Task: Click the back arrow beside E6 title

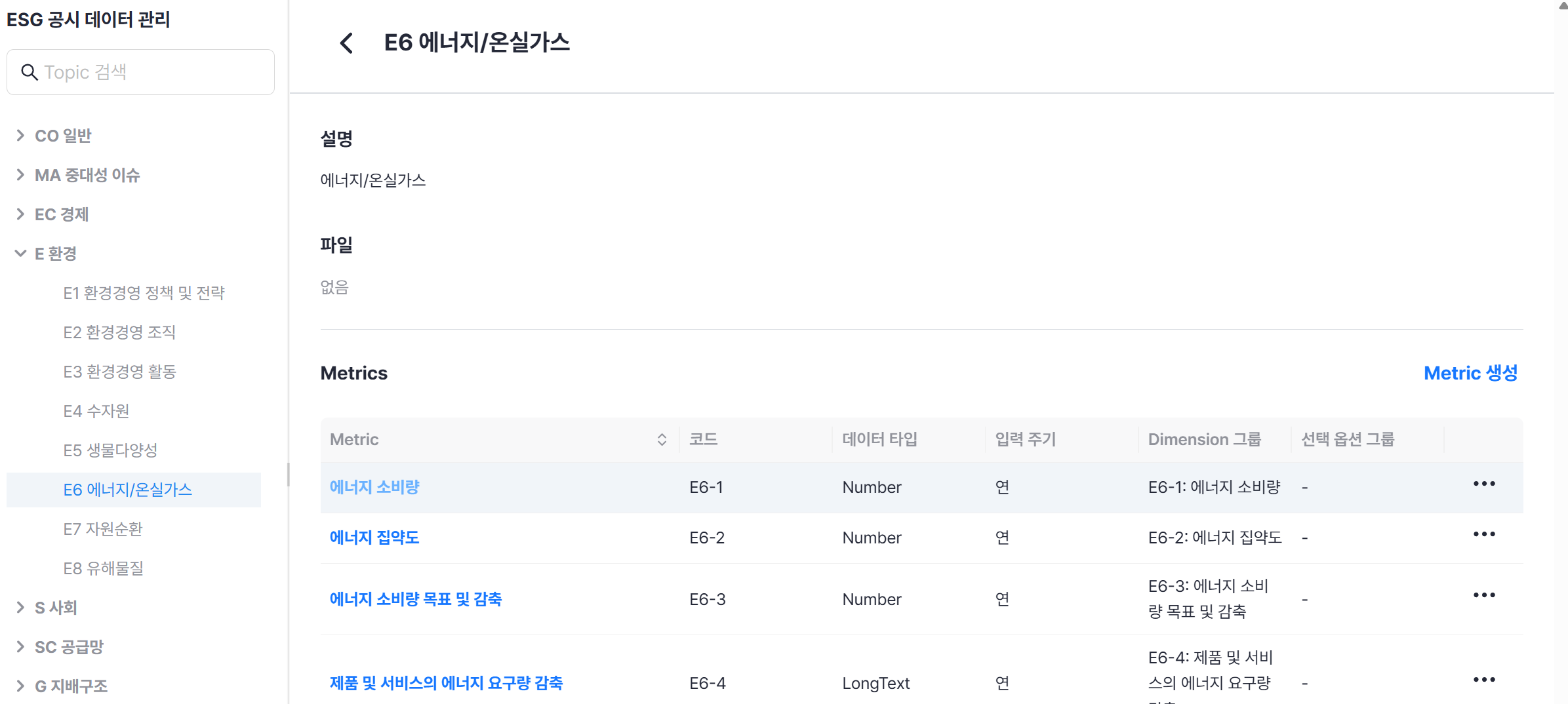Action: (x=346, y=43)
